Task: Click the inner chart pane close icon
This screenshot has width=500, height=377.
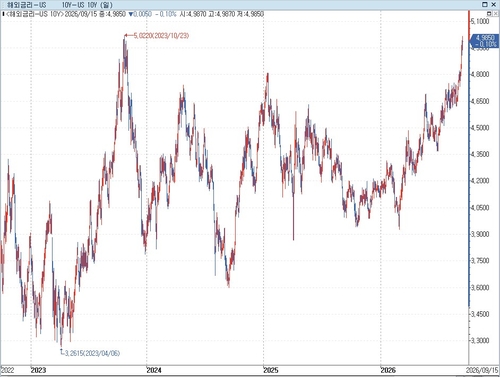Action: 495,14
